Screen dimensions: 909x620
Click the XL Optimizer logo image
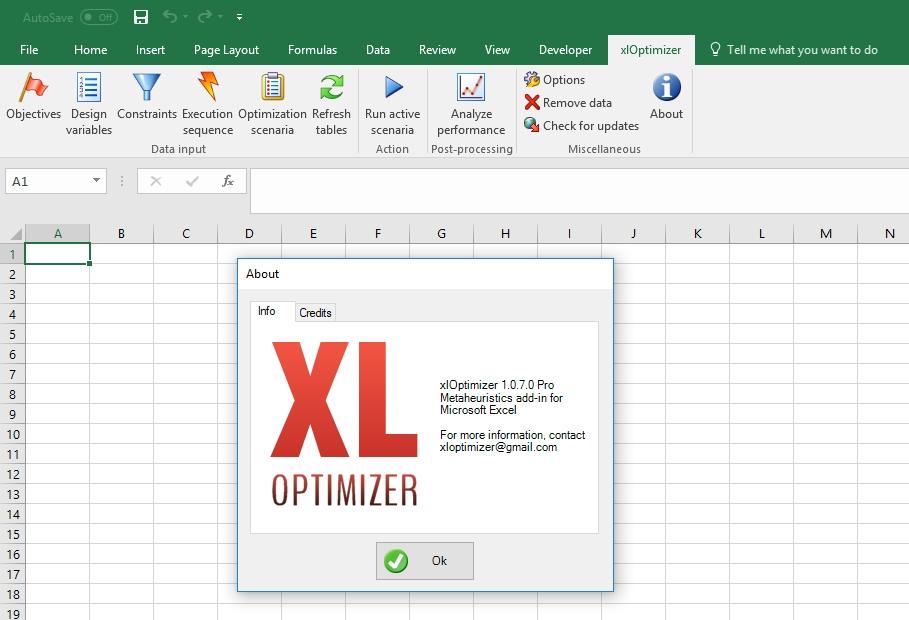pos(344,424)
